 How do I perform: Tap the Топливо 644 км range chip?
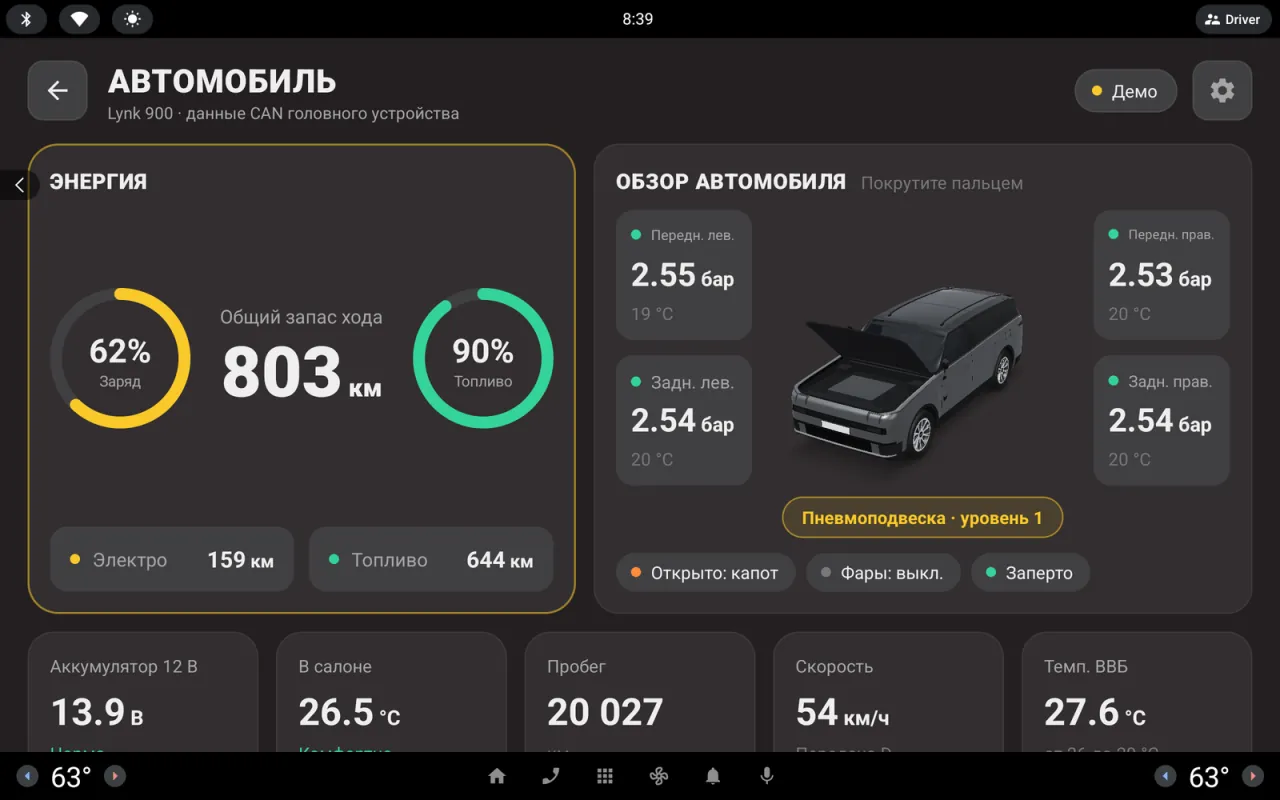(431, 560)
